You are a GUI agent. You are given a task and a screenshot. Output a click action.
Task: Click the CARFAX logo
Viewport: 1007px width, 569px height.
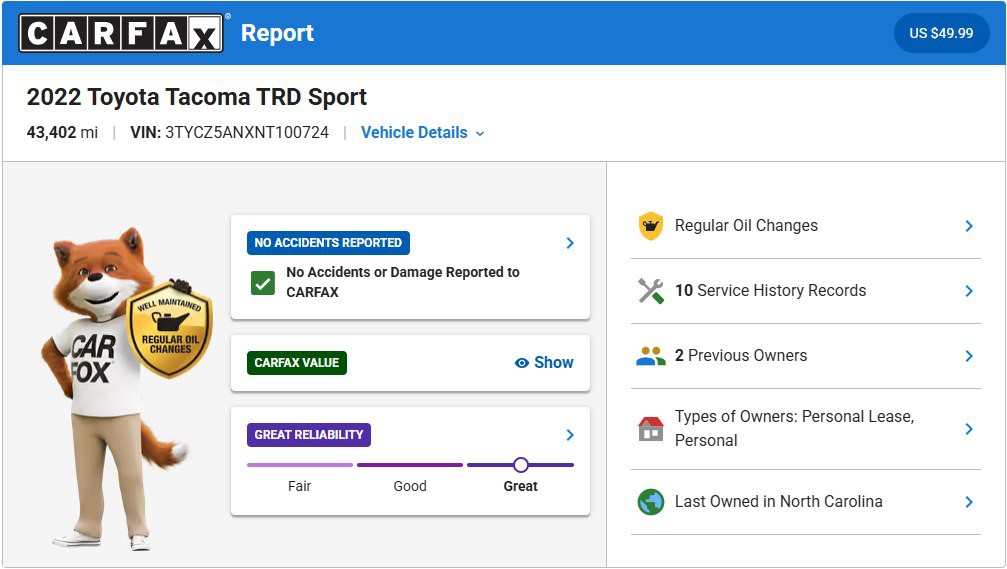point(121,33)
